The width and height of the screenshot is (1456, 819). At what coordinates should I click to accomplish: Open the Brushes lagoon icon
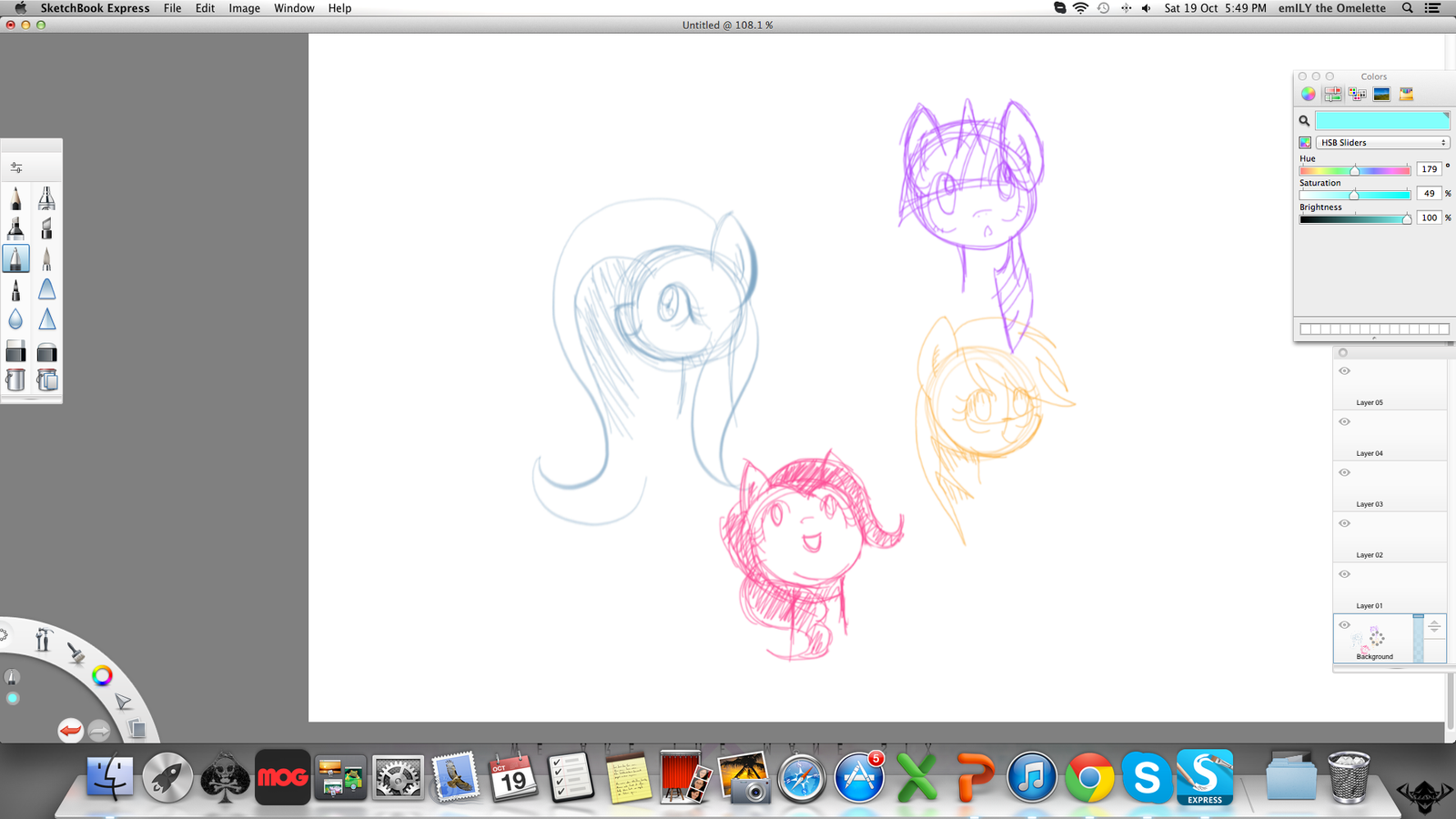[76, 652]
